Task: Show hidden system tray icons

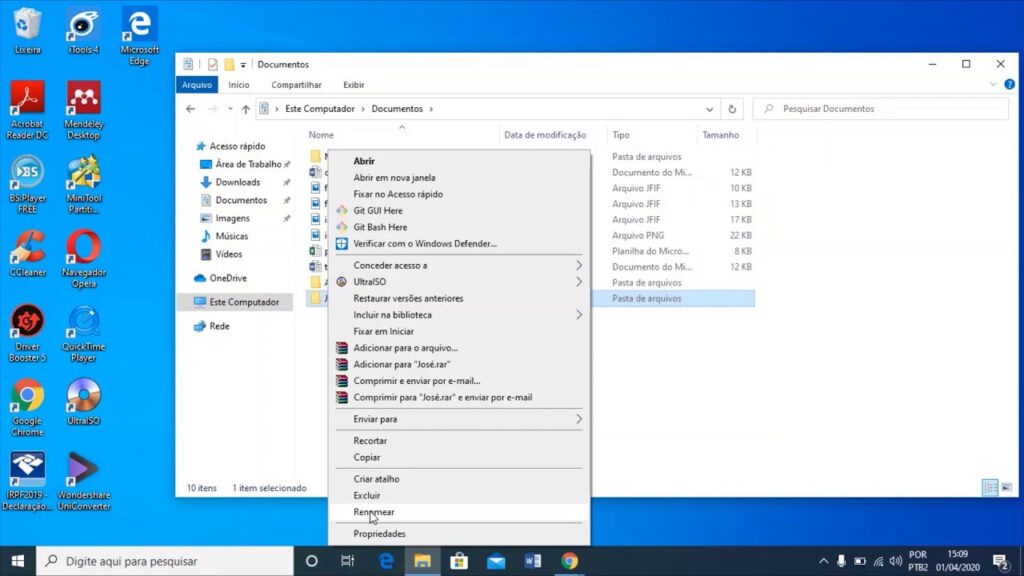Action: [x=824, y=561]
